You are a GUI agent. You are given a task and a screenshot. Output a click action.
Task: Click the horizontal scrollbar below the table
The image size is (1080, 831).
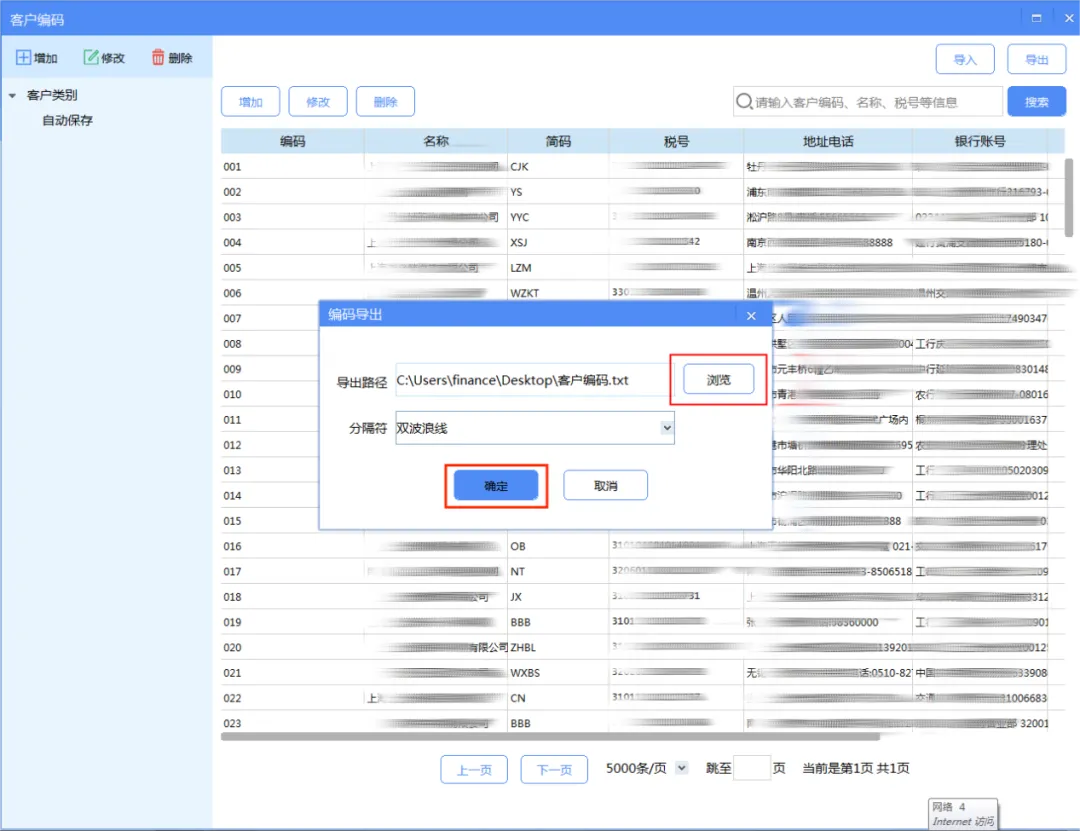550,737
